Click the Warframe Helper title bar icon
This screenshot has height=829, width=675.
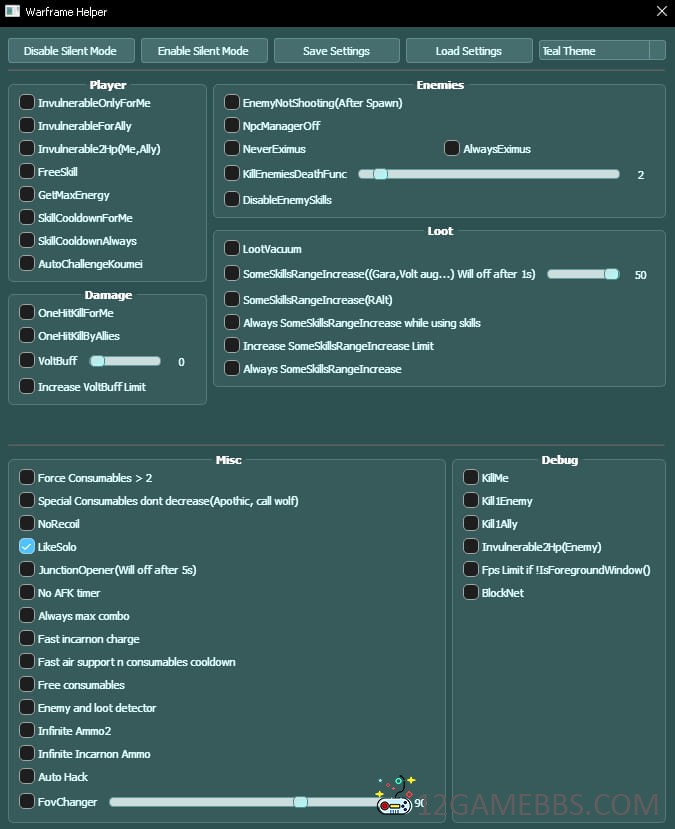click(x=13, y=12)
